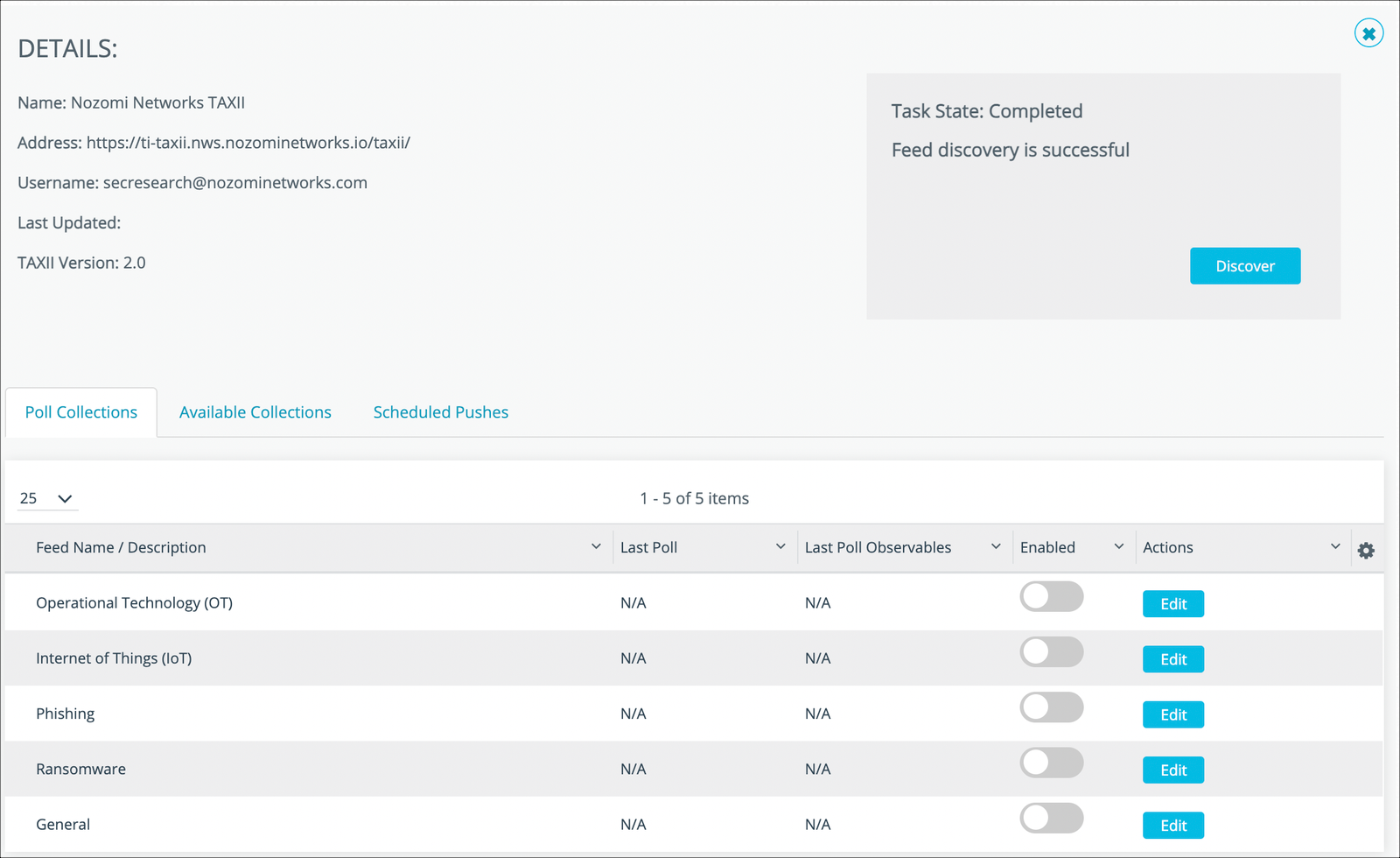Open the page size dropdown showing 25
The height and width of the screenshot is (858, 1400).
pyautogui.click(x=47, y=498)
